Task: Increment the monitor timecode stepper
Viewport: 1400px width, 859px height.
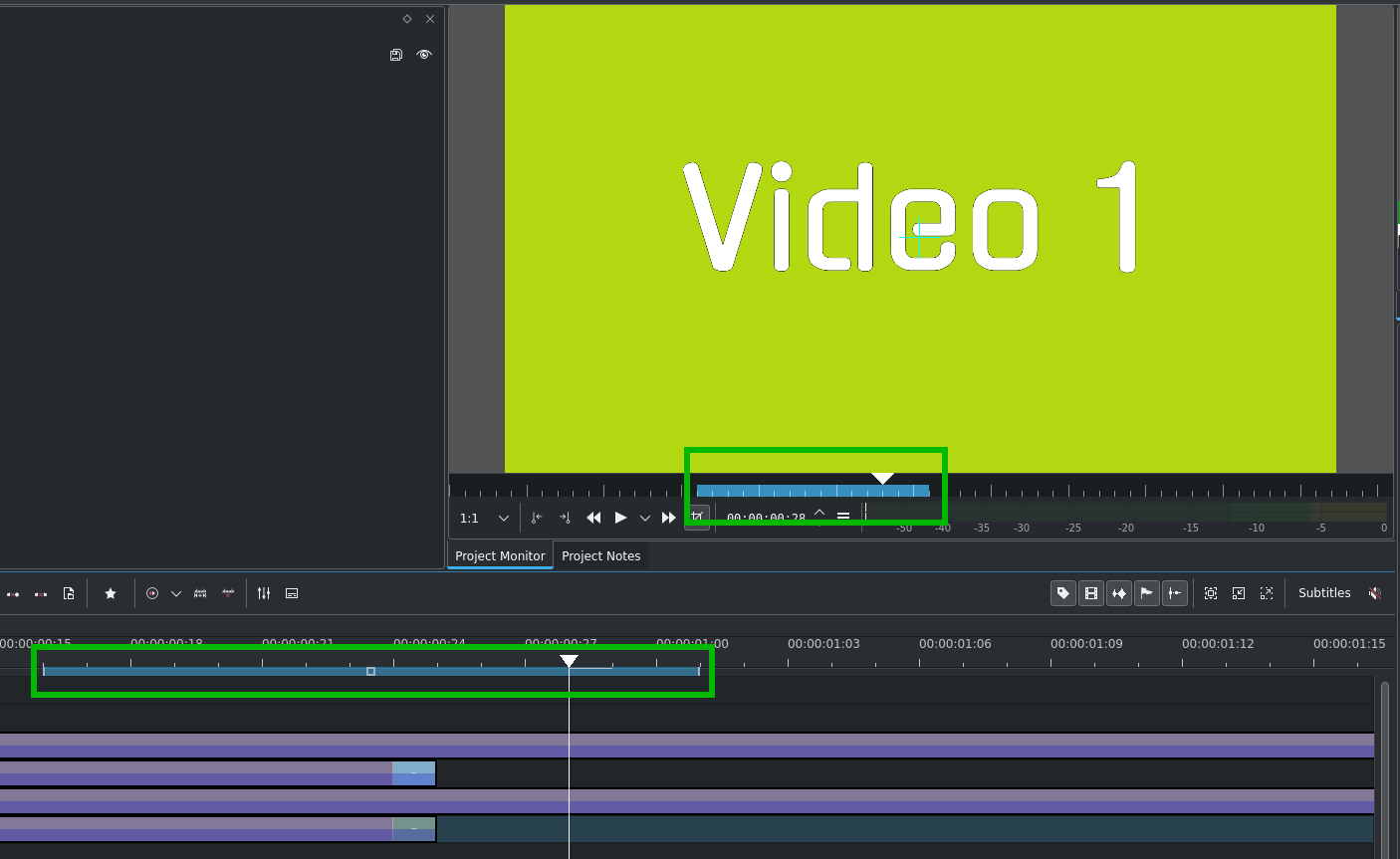Action: (x=819, y=513)
